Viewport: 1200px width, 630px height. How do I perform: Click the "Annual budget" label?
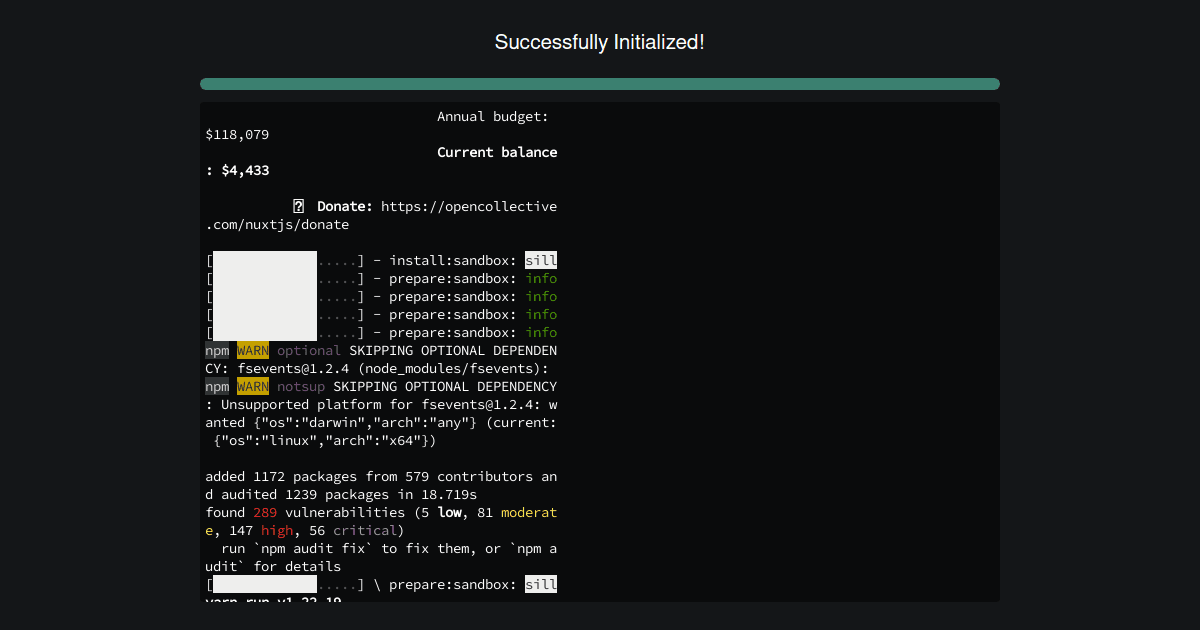[x=492, y=116]
